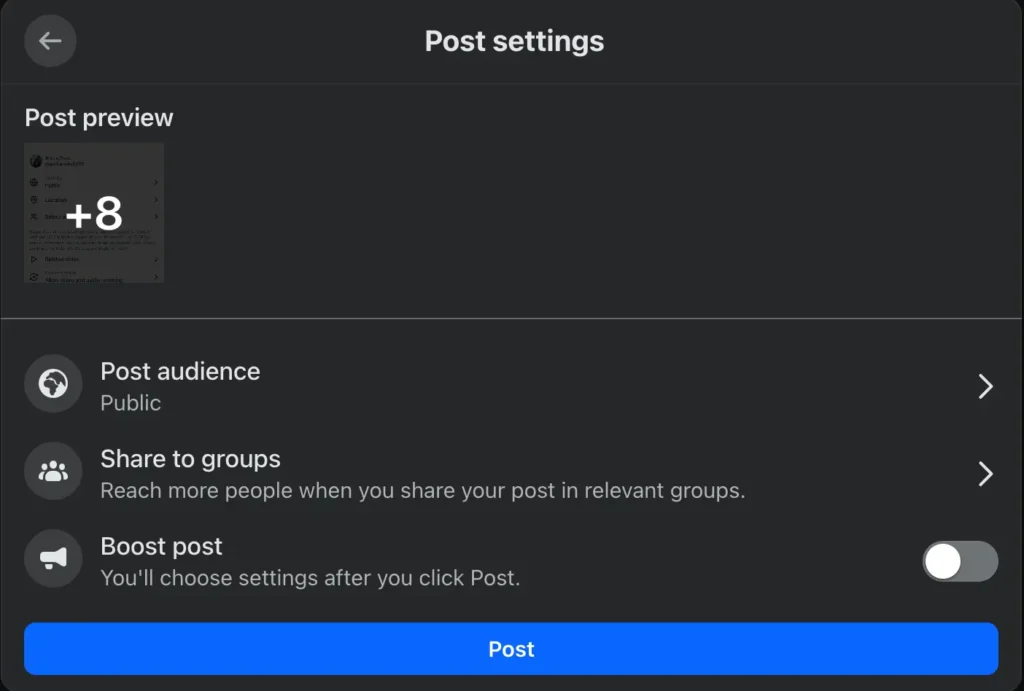The height and width of the screenshot is (691, 1024).
Task: Click the megaphone icon for Boost post
Action: [x=53, y=559]
